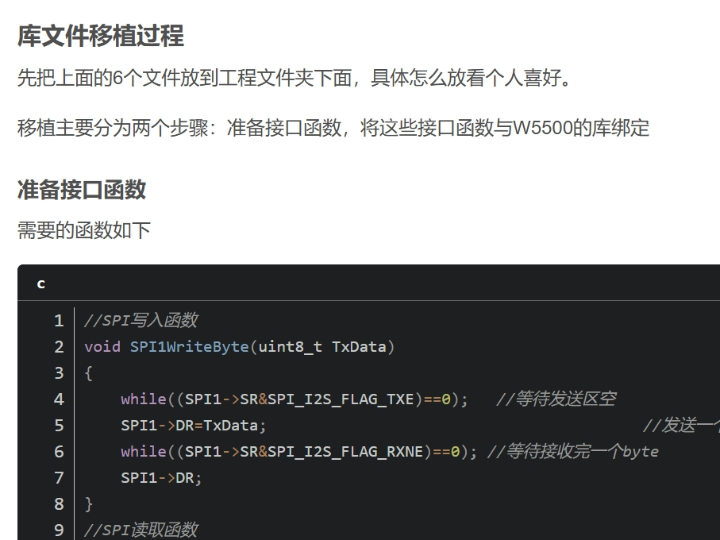
Task: Click the paragraph starting "移植主要分为两个步骤"
Action: coord(333,129)
